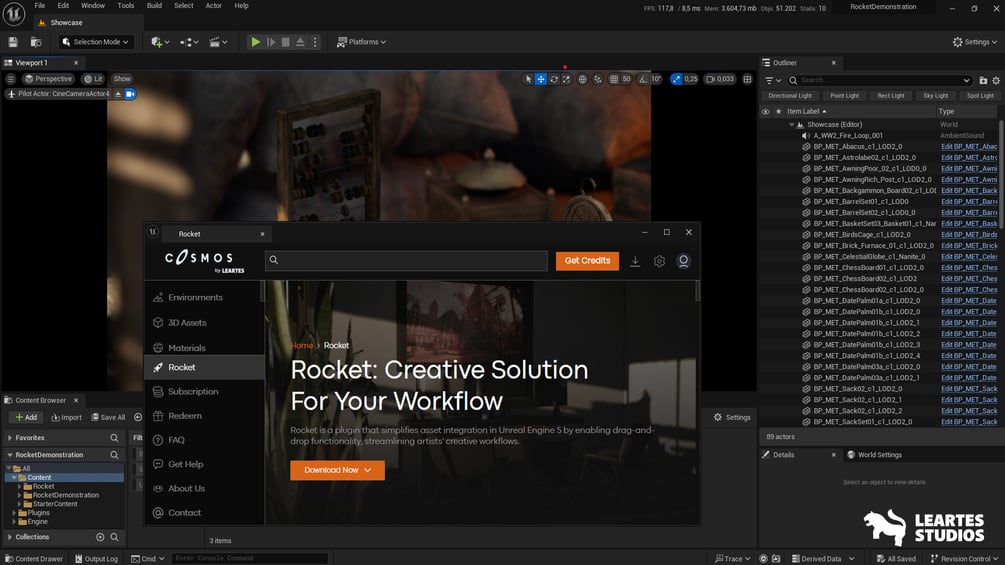Stop piloting CineCameraActor eject icon
The image size is (1005, 565).
click(x=118, y=94)
